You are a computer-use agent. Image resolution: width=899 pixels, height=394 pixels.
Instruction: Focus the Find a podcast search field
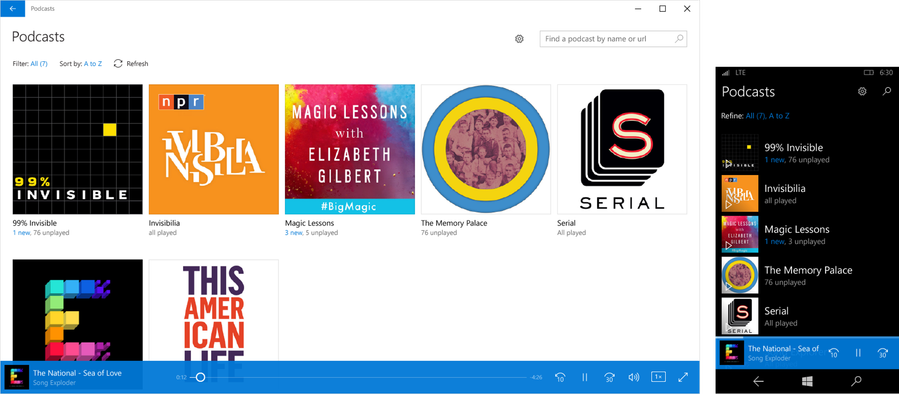point(613,39)
